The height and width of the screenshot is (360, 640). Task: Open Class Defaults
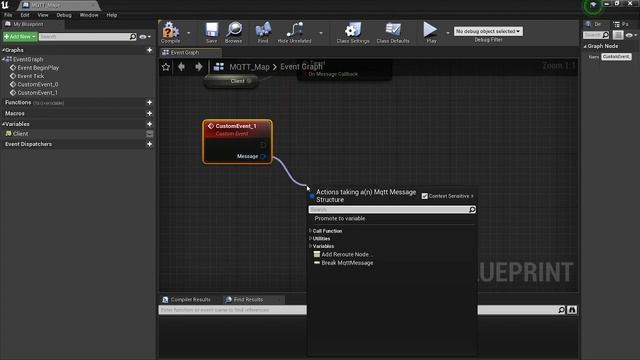coord(393,33)
